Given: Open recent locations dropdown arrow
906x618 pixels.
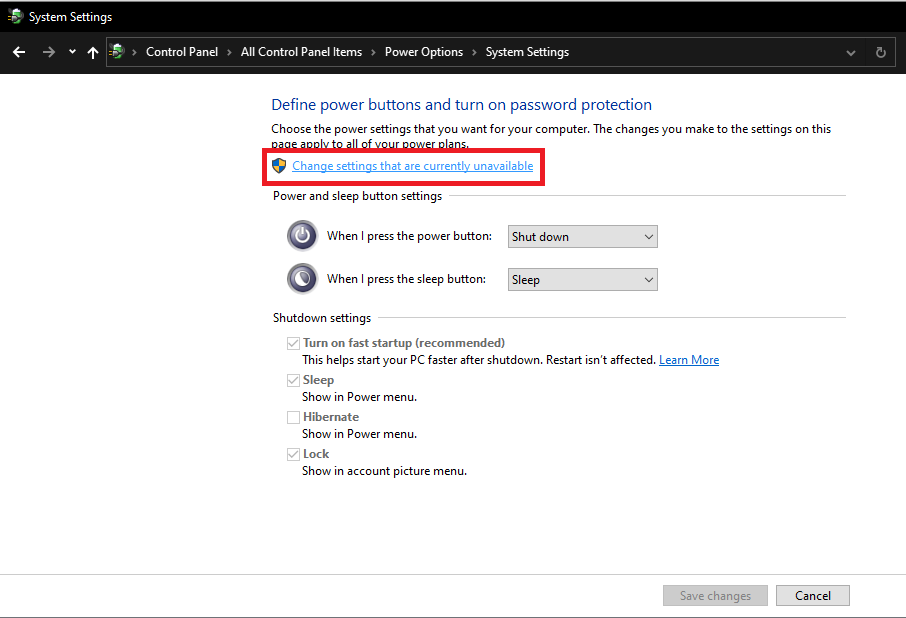Looking at the screenshot, I should click(72, 51).
